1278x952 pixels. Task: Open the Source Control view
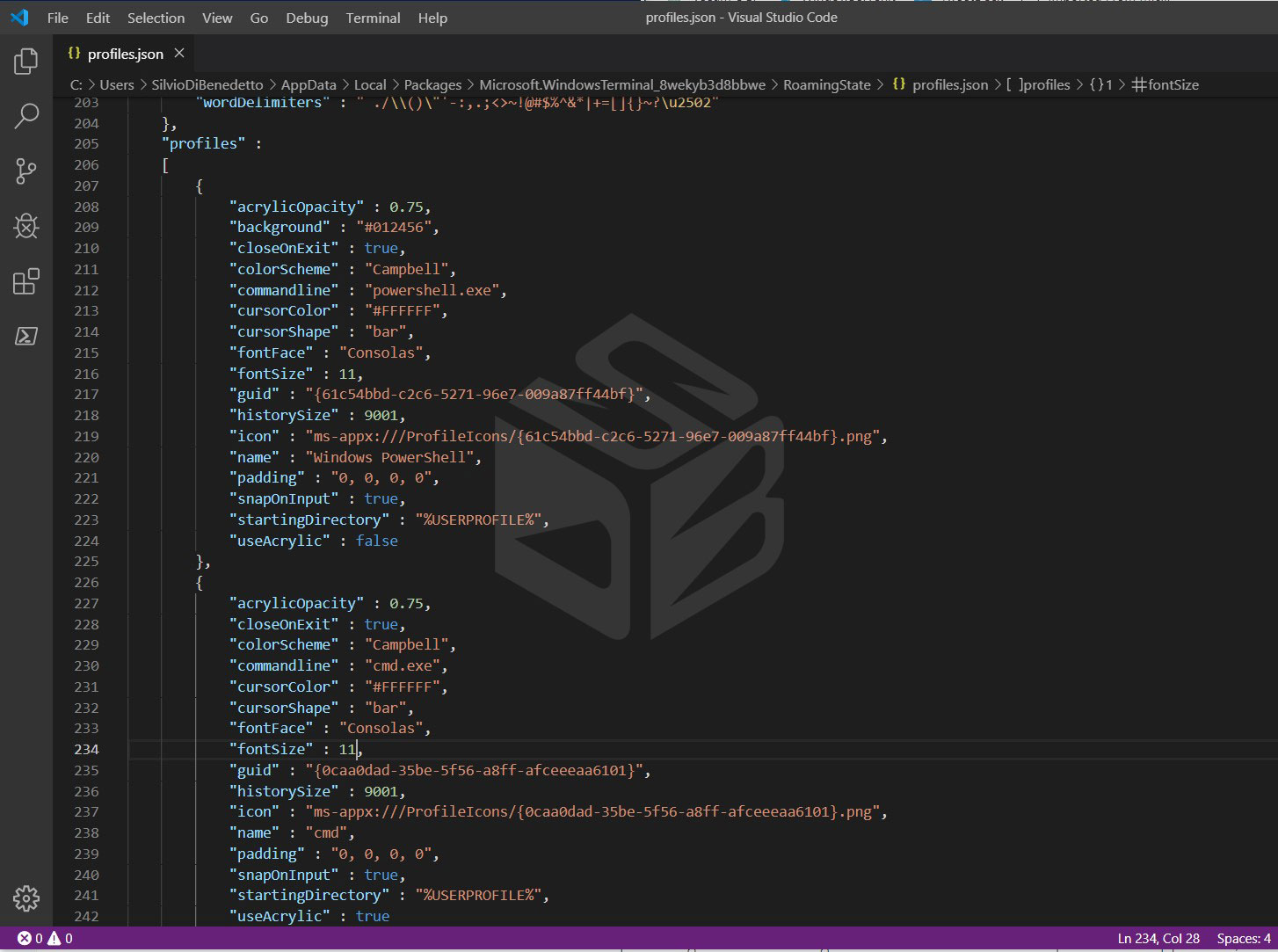click(x=25, y=171)
